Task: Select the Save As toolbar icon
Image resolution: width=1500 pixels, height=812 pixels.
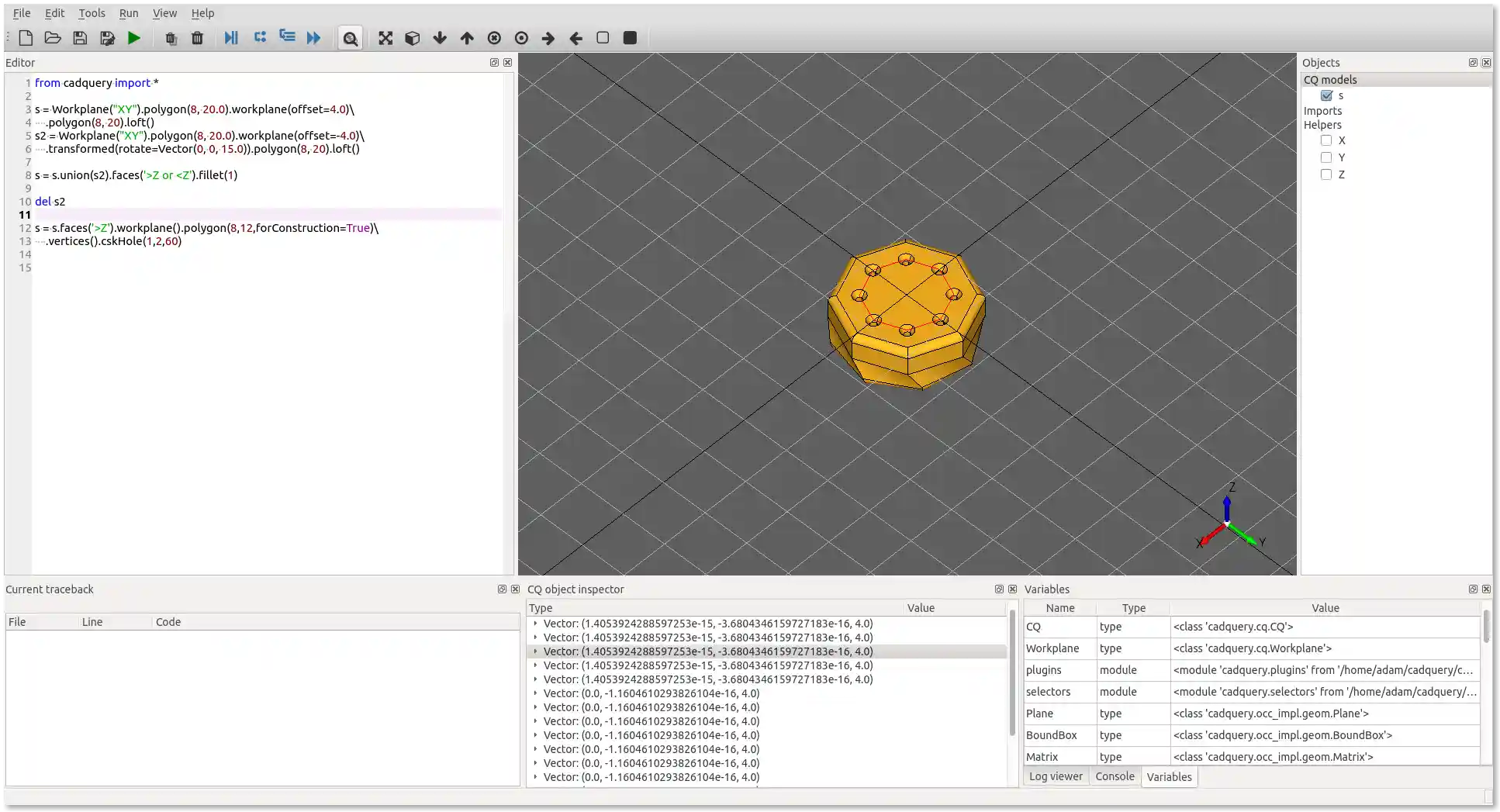Action: coord(107,38)
